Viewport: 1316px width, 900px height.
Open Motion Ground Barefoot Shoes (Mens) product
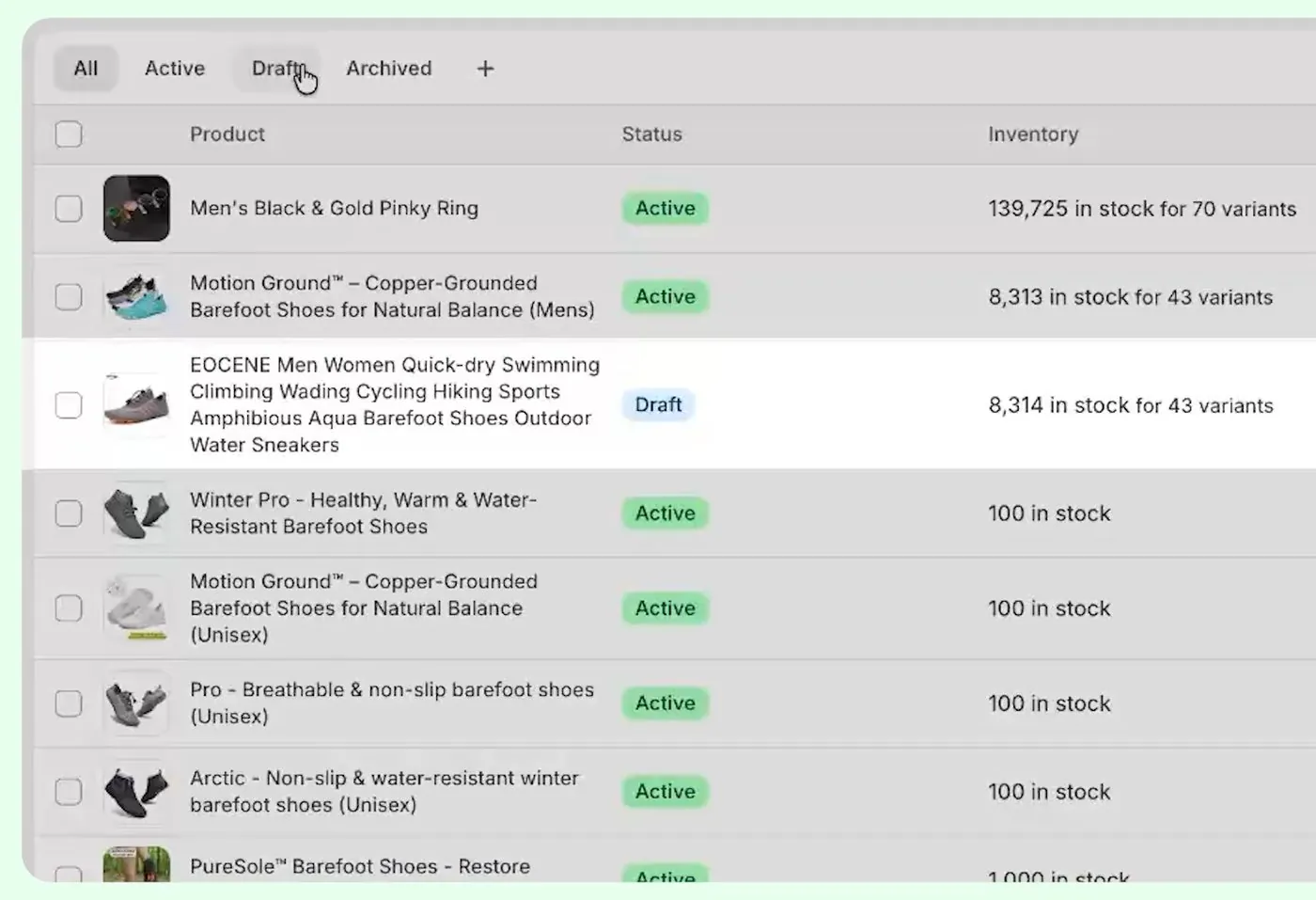click(392, 297)
